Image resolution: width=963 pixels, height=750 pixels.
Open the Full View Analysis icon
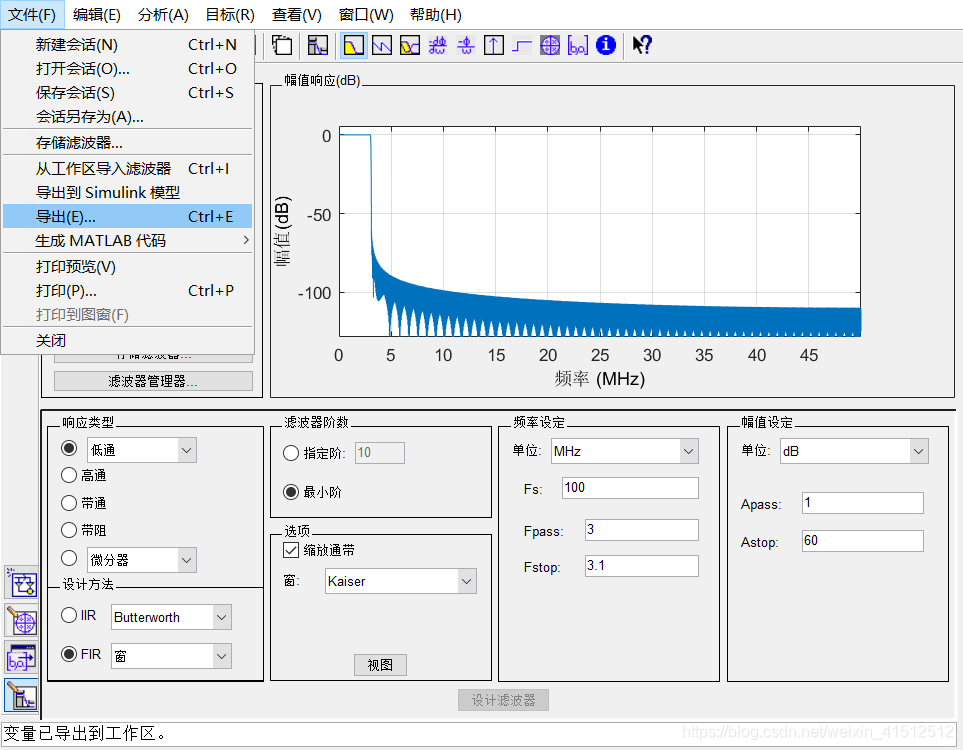click(282, 45)
